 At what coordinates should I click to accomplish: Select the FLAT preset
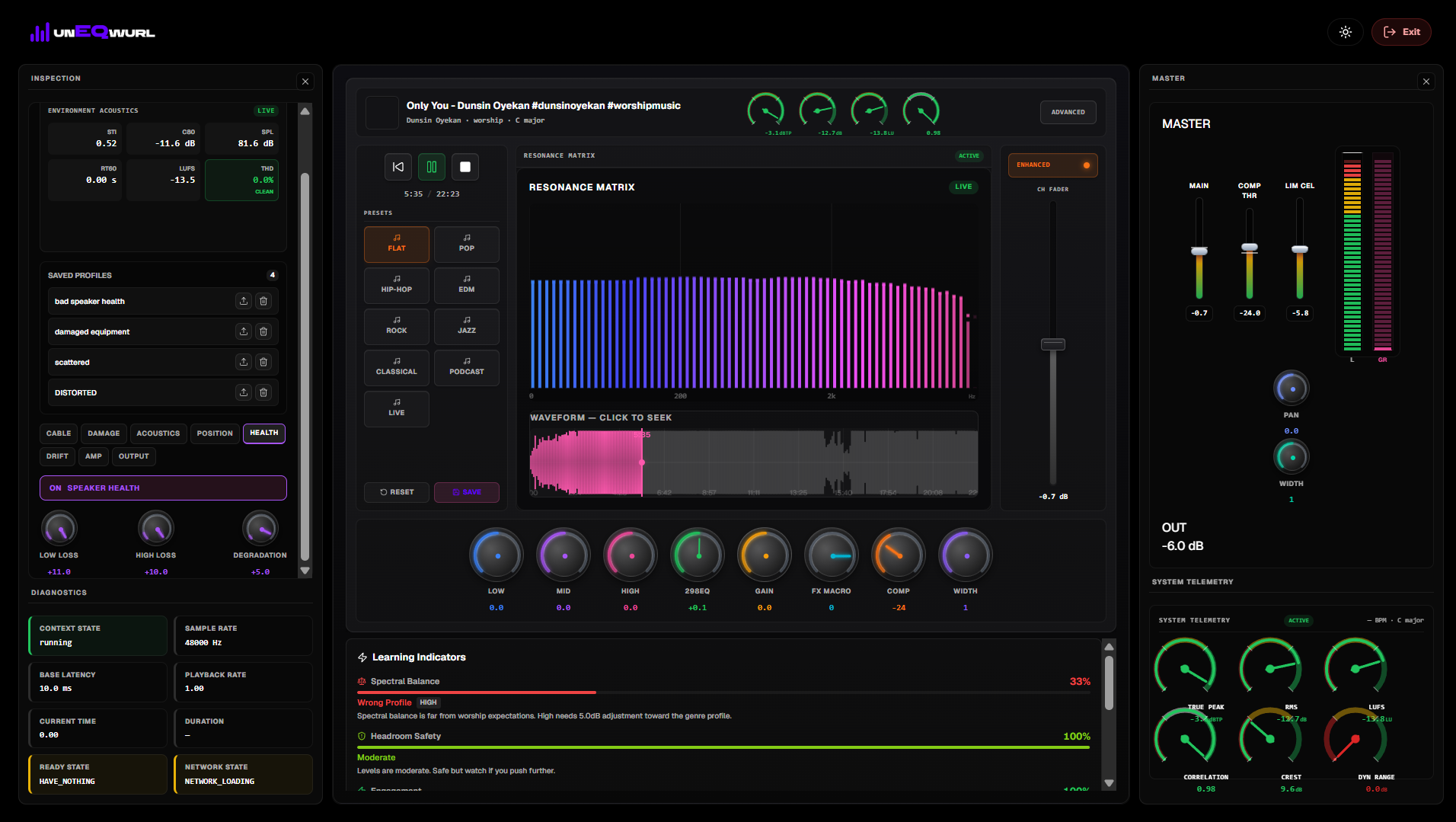397,244
